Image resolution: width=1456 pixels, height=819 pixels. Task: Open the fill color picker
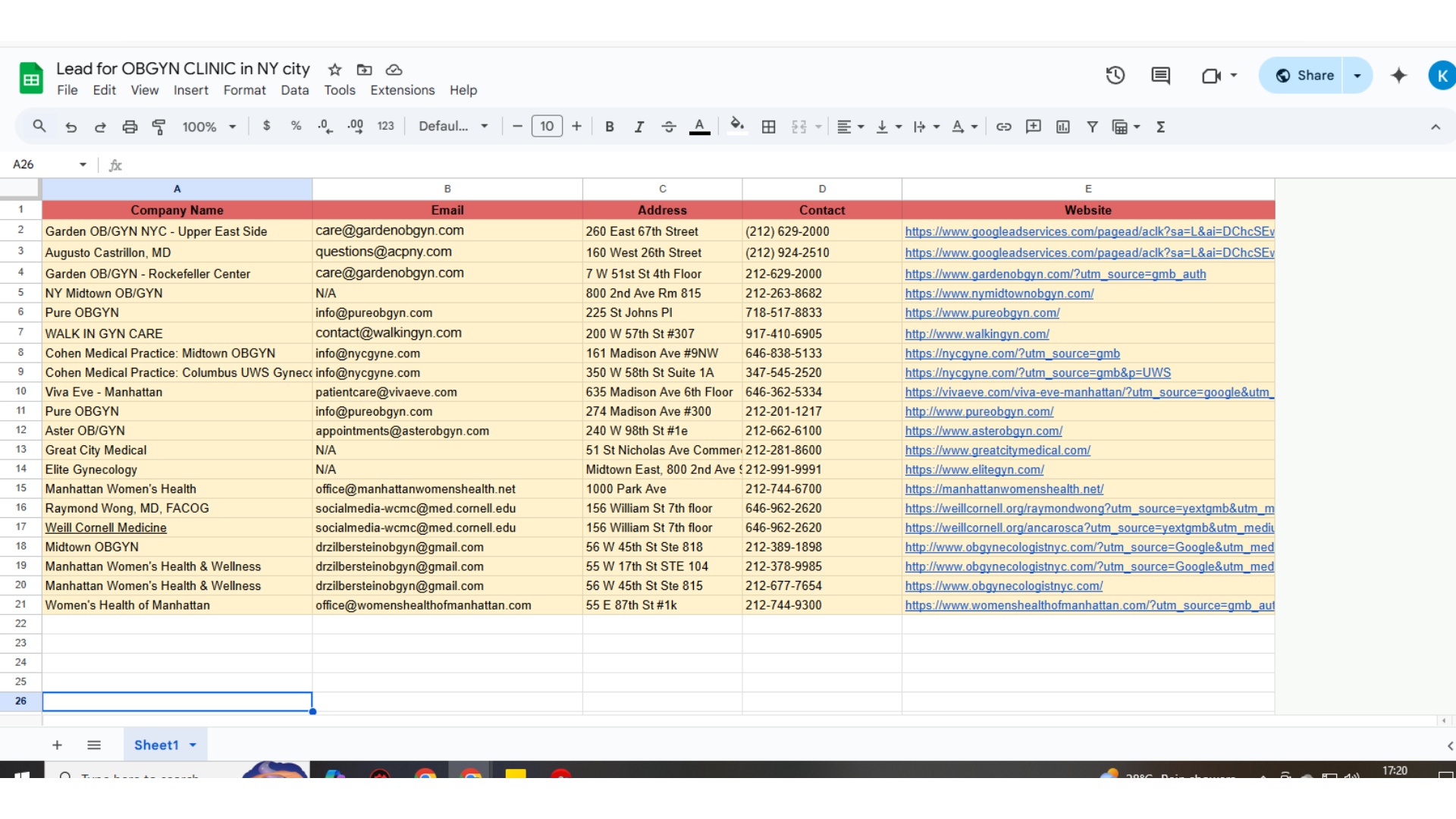[736, 126]
